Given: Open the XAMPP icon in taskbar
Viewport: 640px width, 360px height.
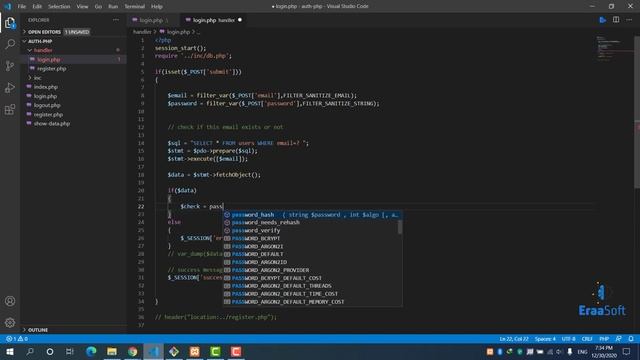Looking at the screenshot, I should click(195, 351).
